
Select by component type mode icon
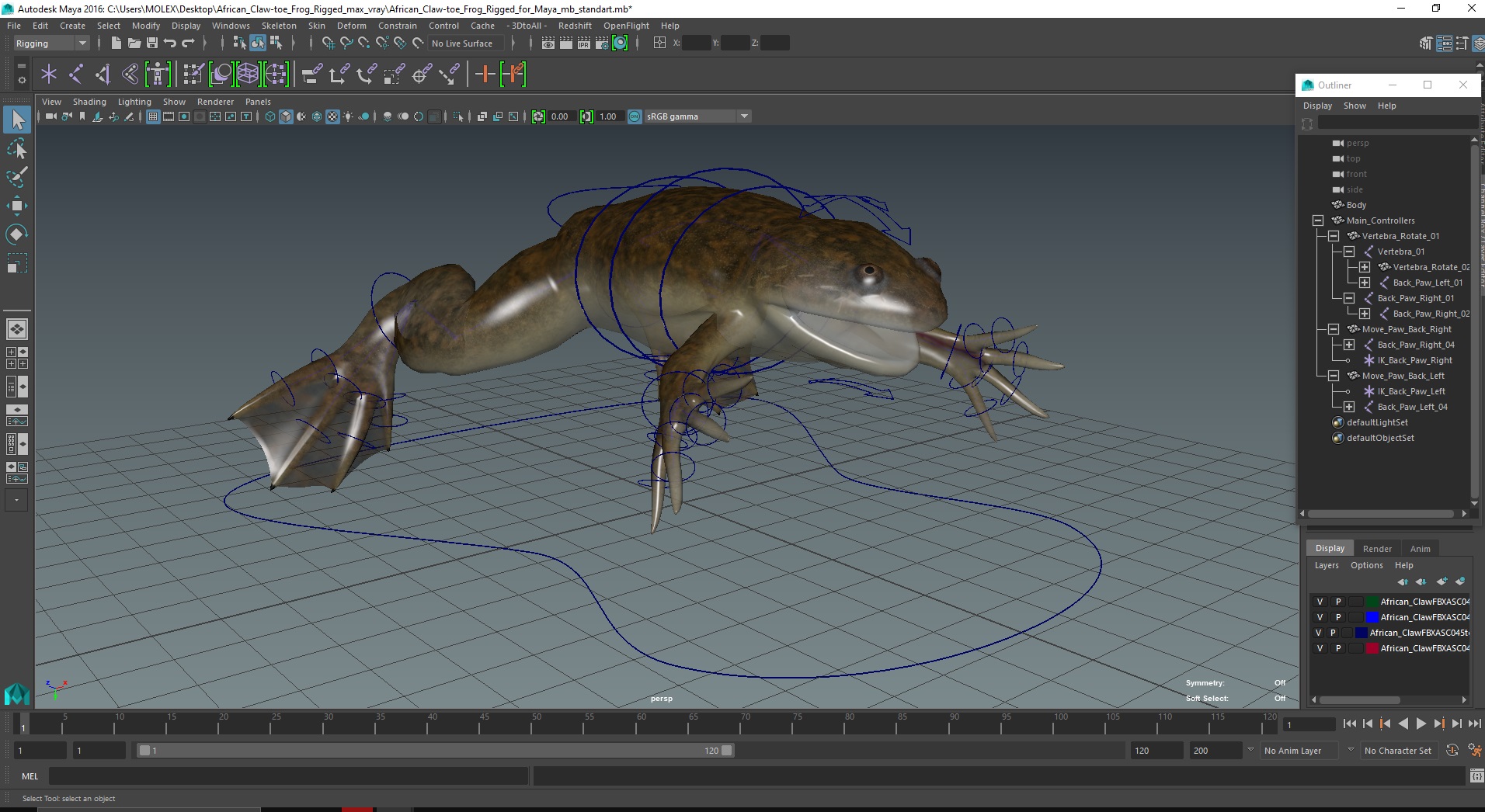tap(276, 43)
